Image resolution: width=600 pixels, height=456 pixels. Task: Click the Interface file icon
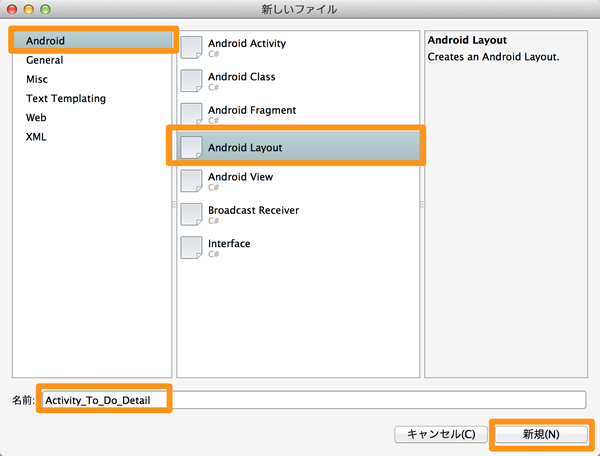(x=191, y=248)
